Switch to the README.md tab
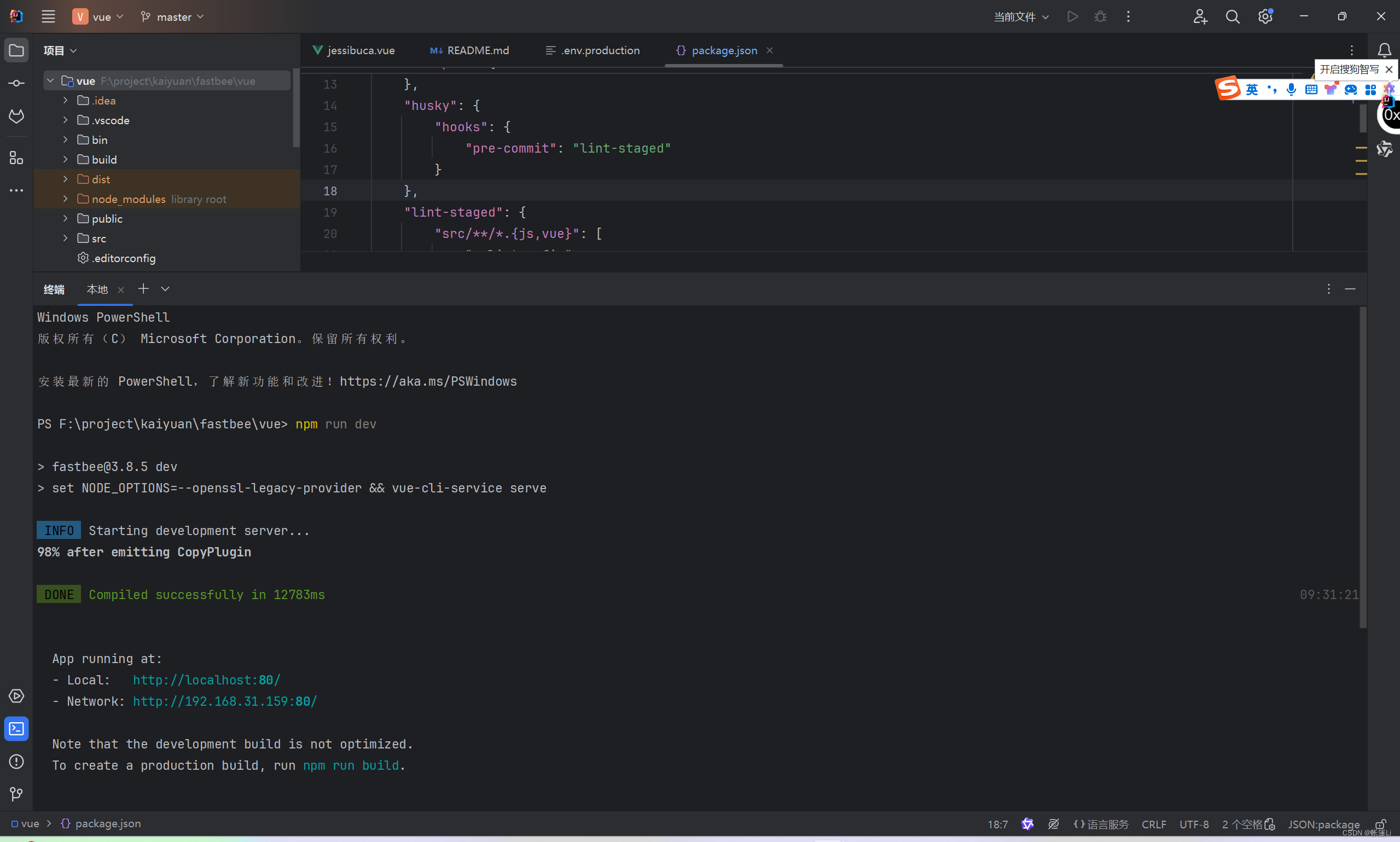Image resolution: width=1400 pixels, height=842 pixels. (470, 50)
